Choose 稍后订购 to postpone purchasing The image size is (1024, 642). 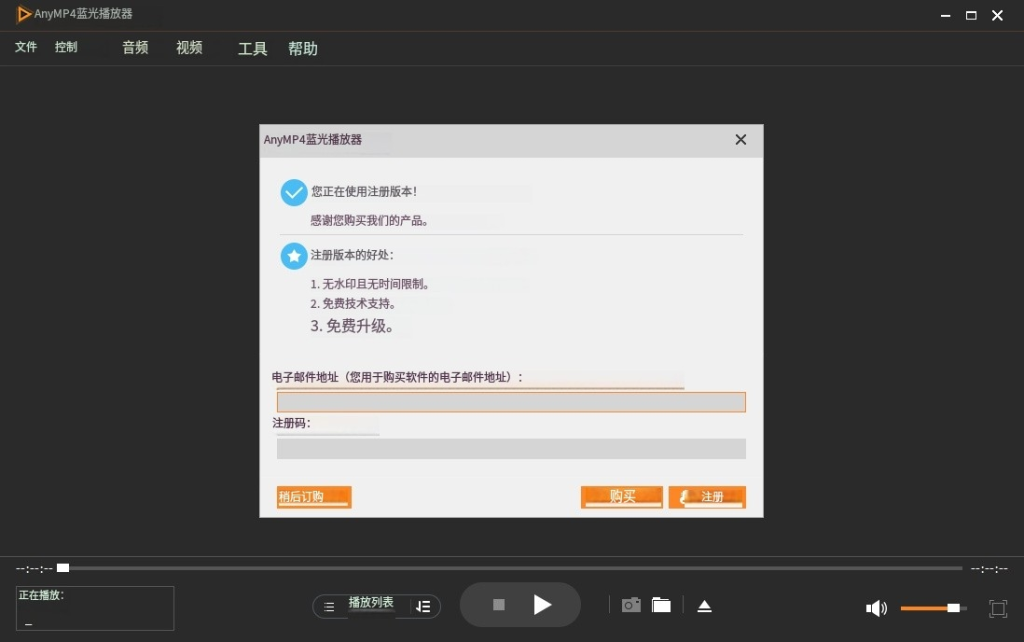pos(313,497)
